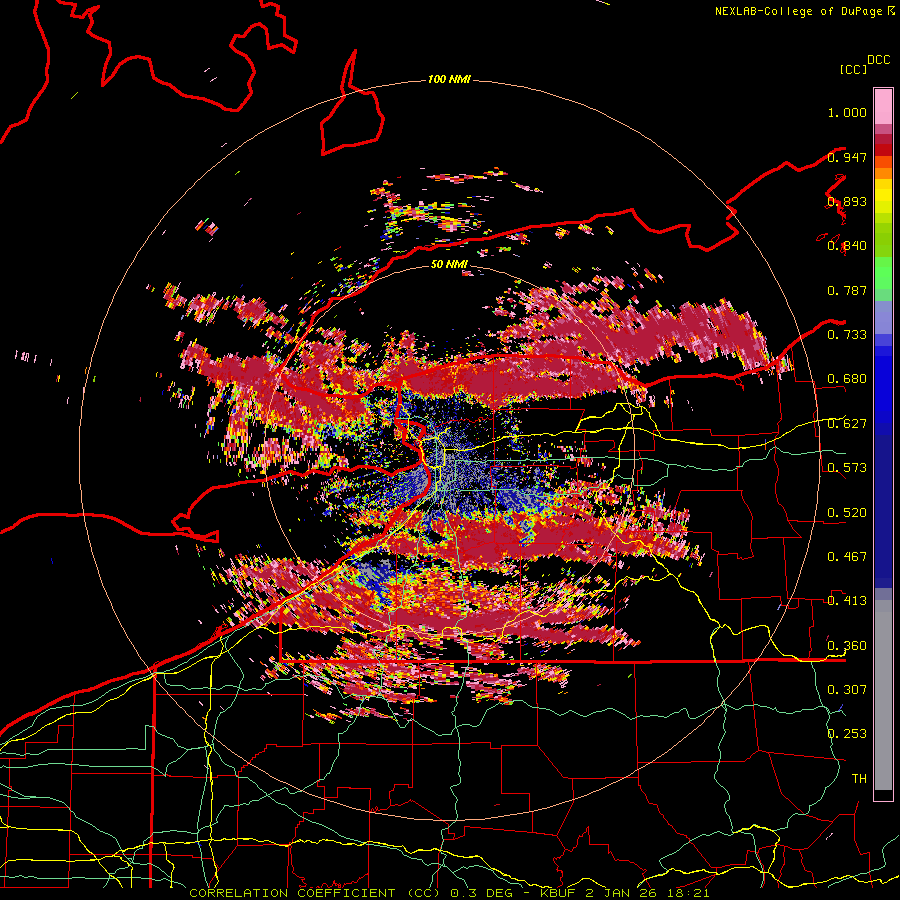Click the DCC label above the color bar
The image size is (900, 900).
pos(878,60)
